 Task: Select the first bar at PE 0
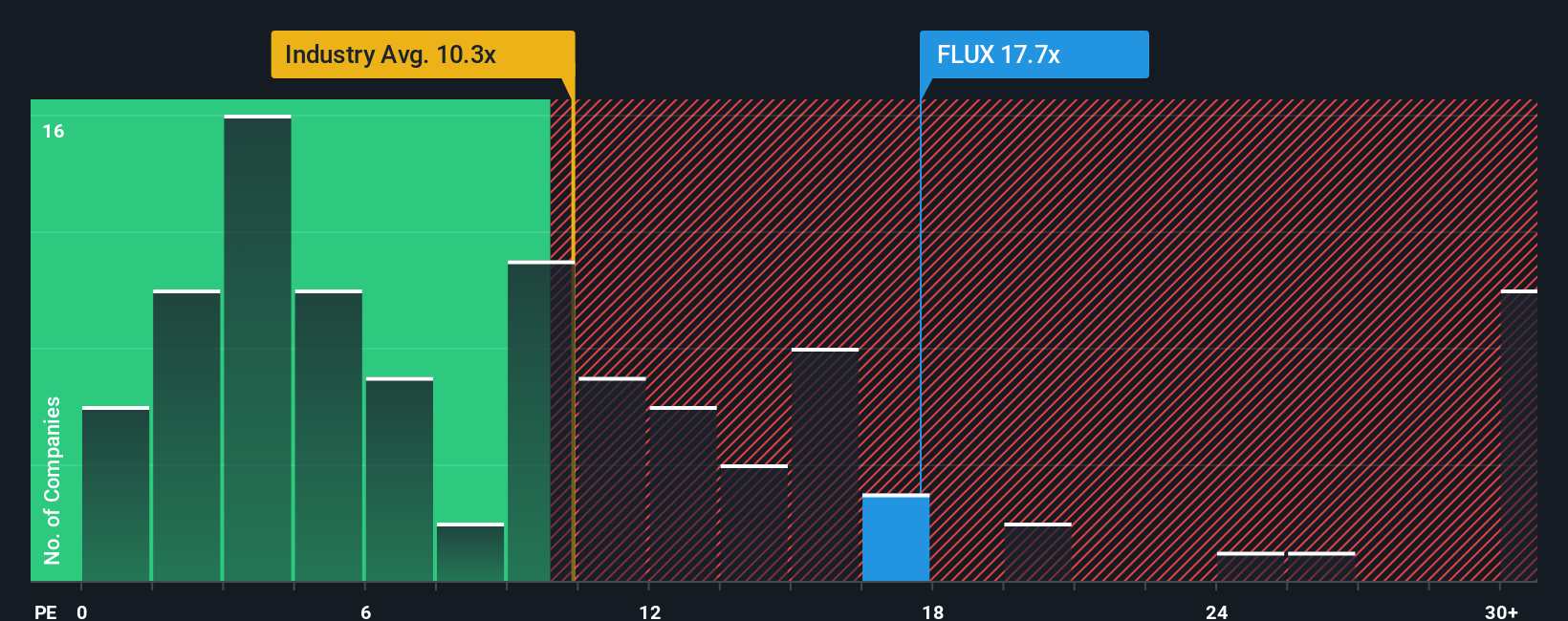[x=116, y=494]
